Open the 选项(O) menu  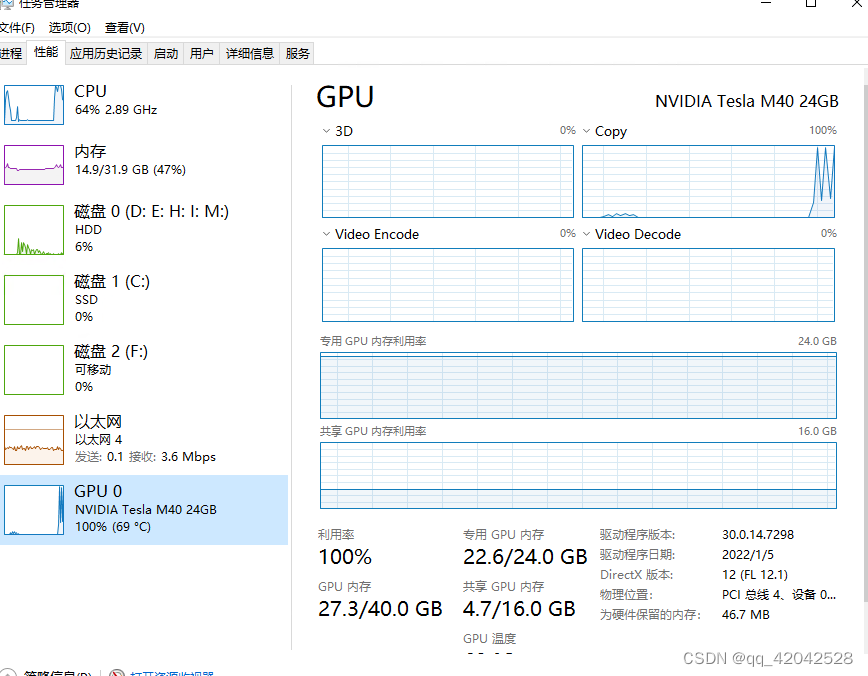tap(69, 27)
